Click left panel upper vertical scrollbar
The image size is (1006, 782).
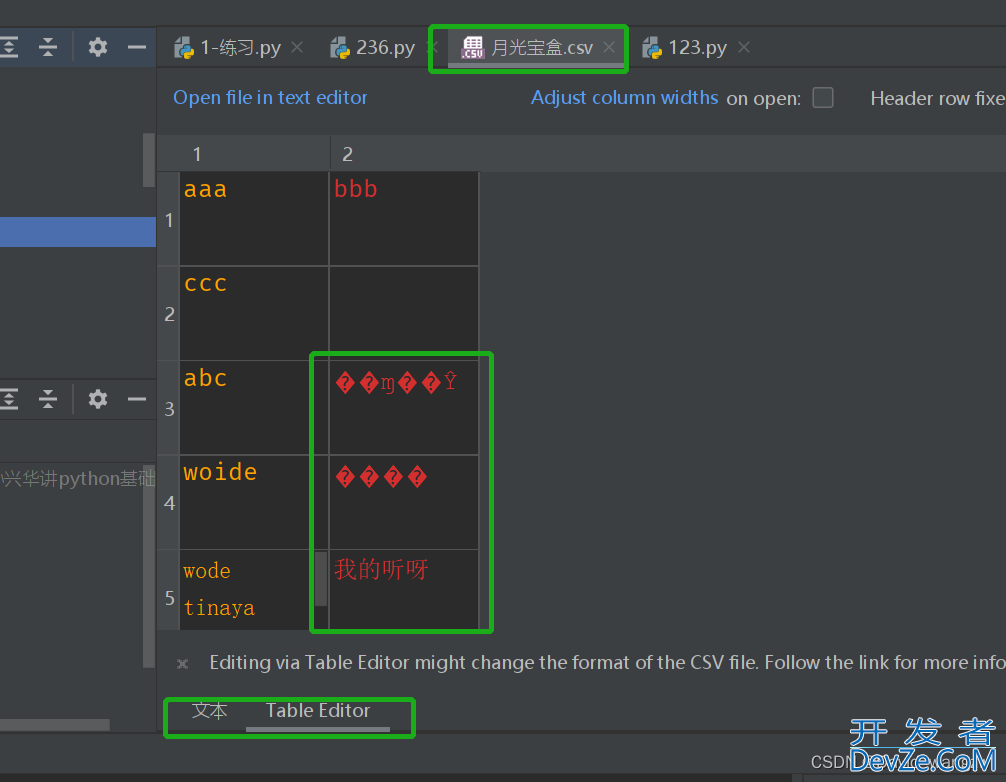click(149, 160)
